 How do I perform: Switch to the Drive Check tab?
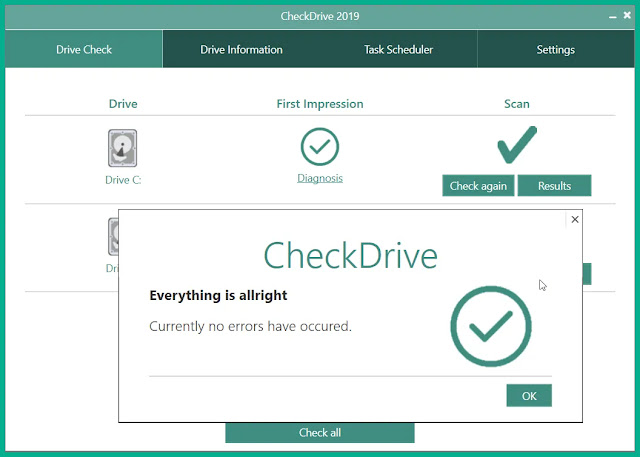84,49
